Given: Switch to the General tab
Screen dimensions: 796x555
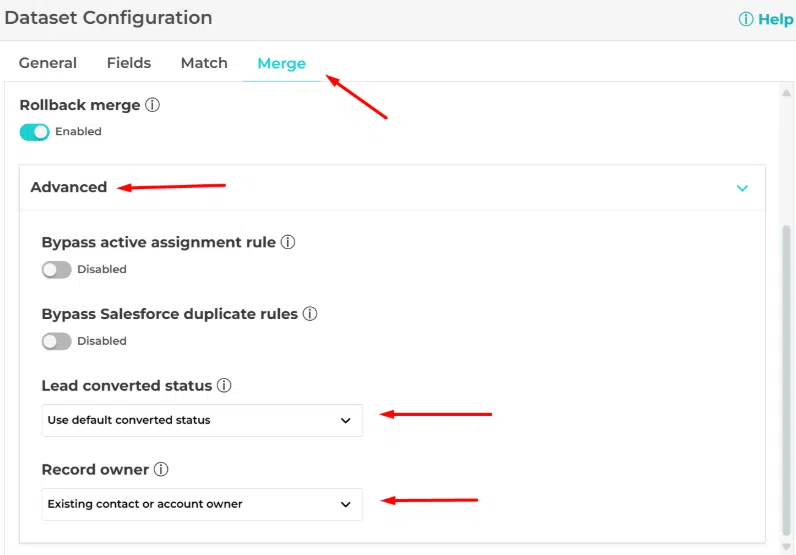Looking at the screenshot, I should pos(48,63).
